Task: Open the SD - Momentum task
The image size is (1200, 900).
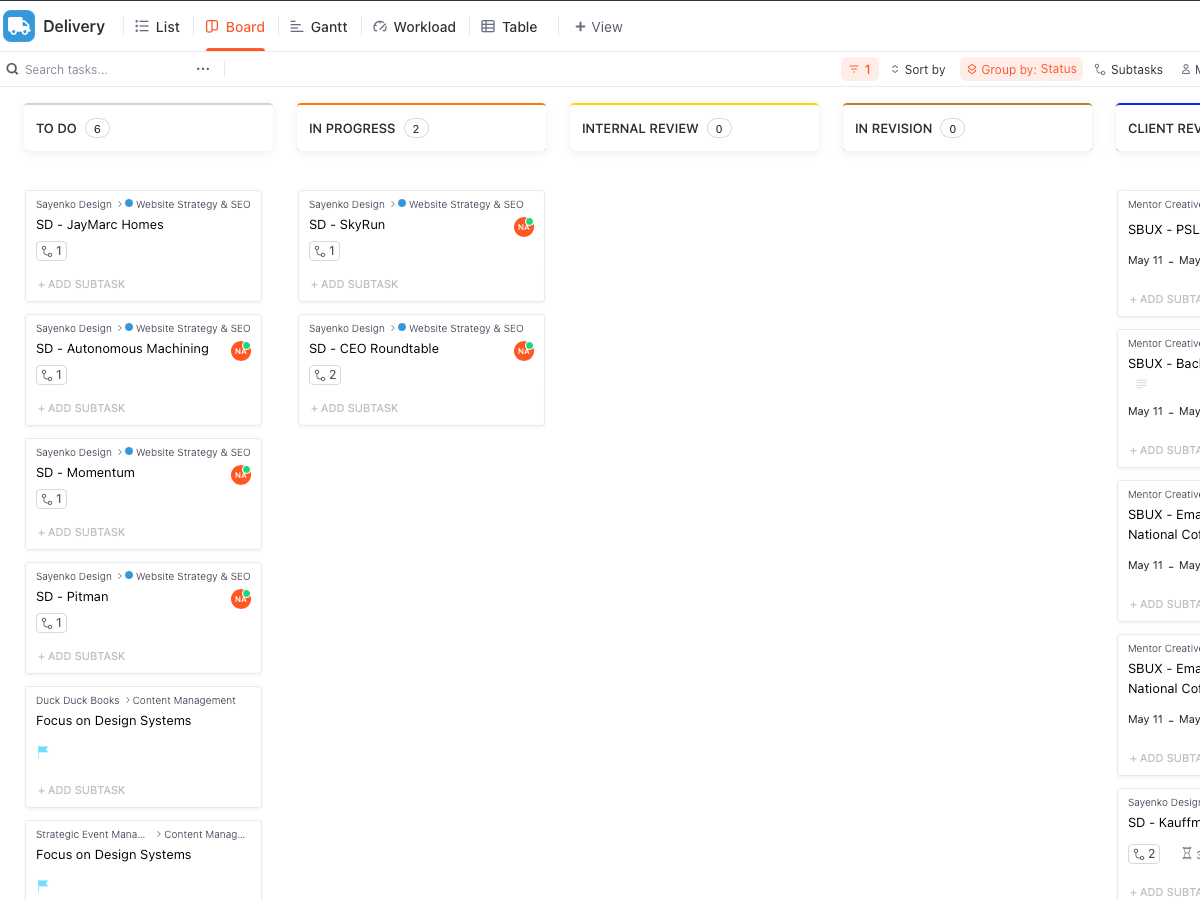Action: (85, 473)
